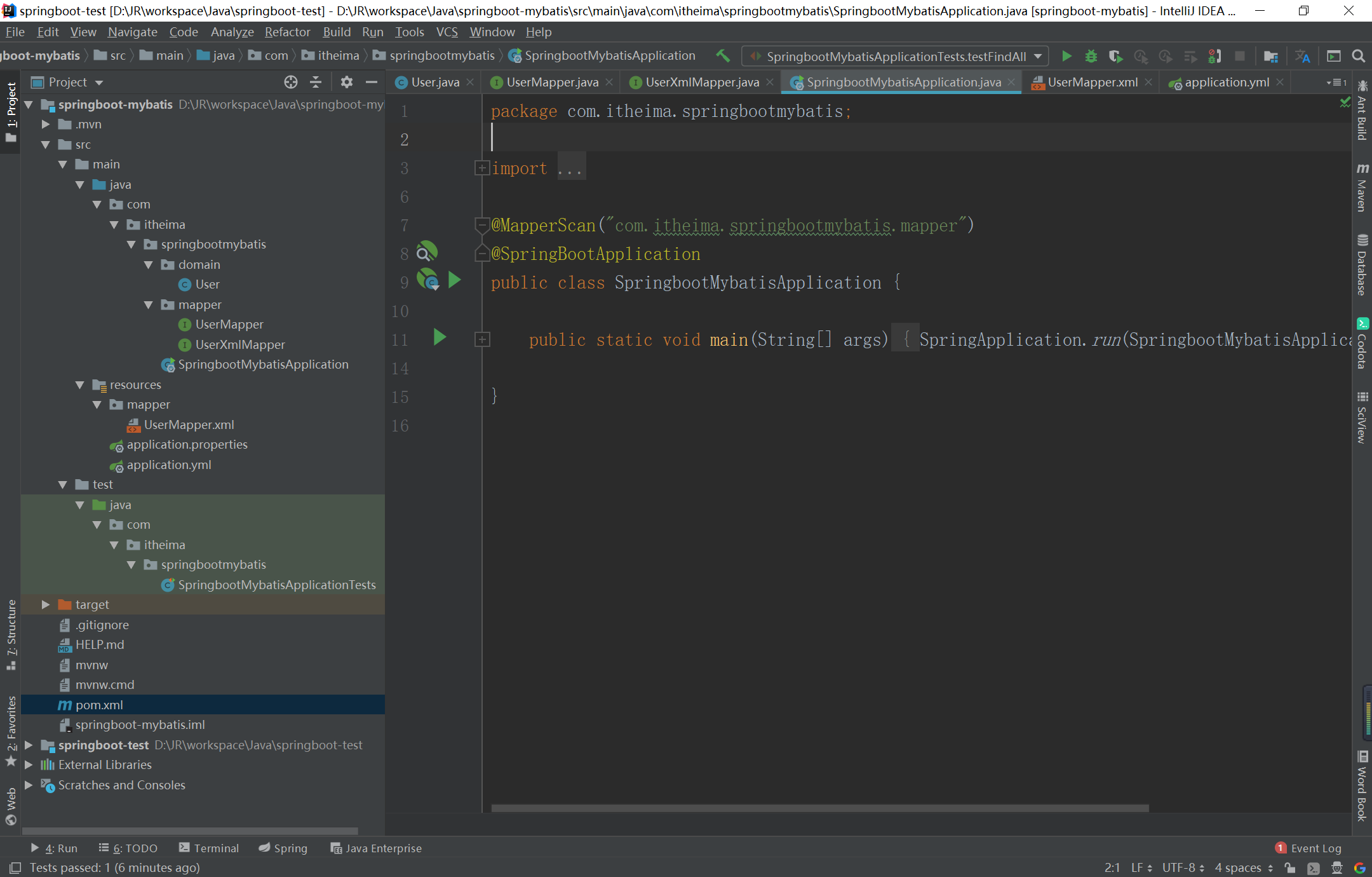Start debugging with the bug icon
Image resolution: width=1372 pixels, height=877 pixels.
pyautogui.click(x=1091, y=56)
